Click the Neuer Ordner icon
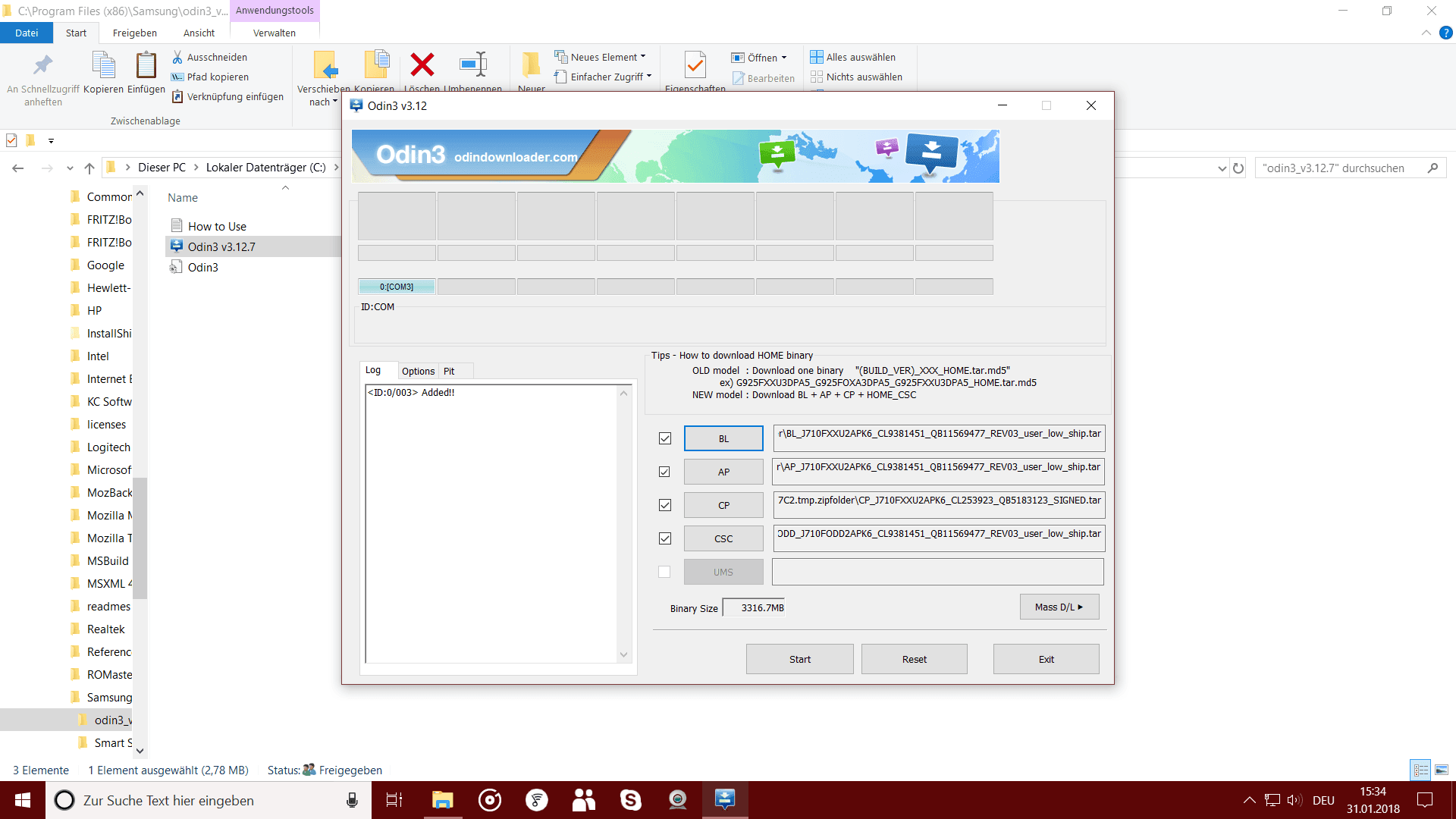 532,64
